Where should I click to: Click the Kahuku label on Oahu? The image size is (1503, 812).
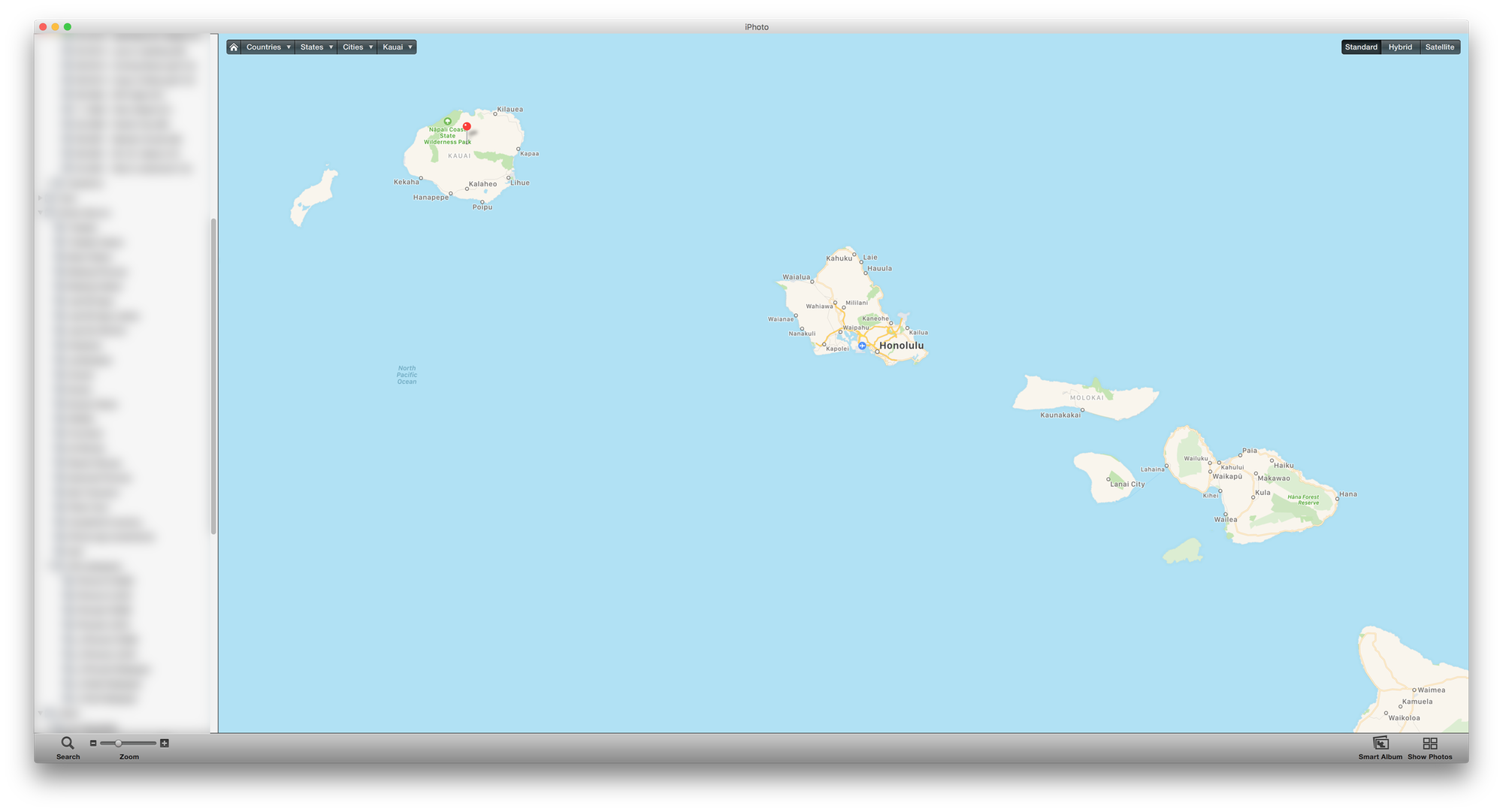point(839,258)
